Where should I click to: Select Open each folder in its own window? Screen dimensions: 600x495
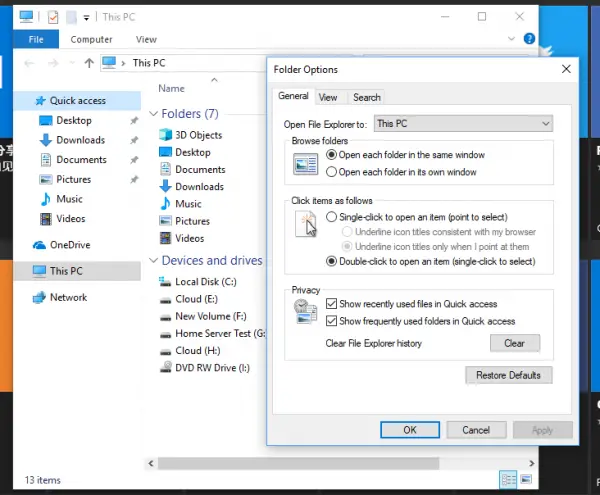(x=332, y=172)
